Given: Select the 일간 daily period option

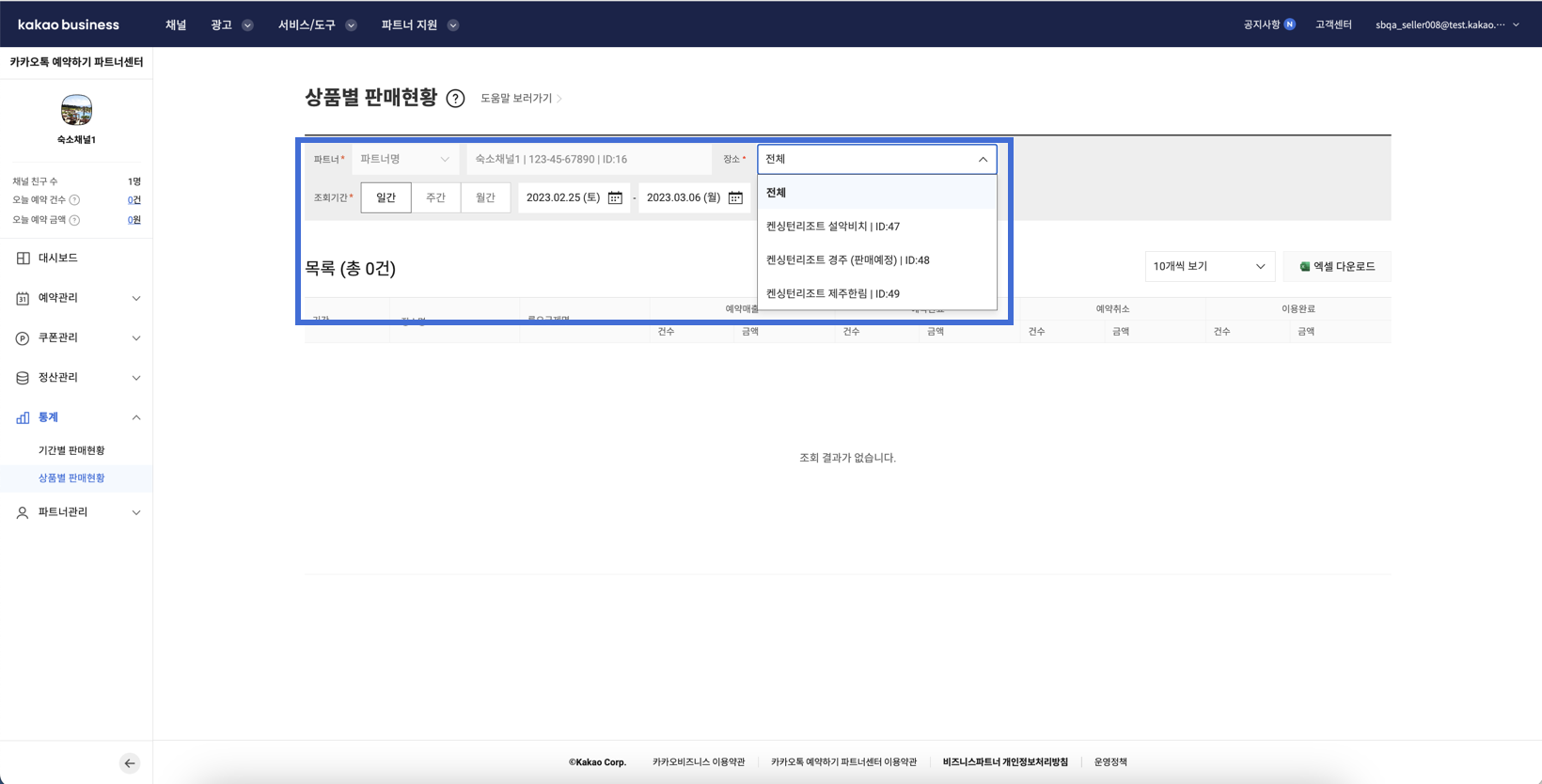Looking at the screenshot, I should (x=385, y=197).
